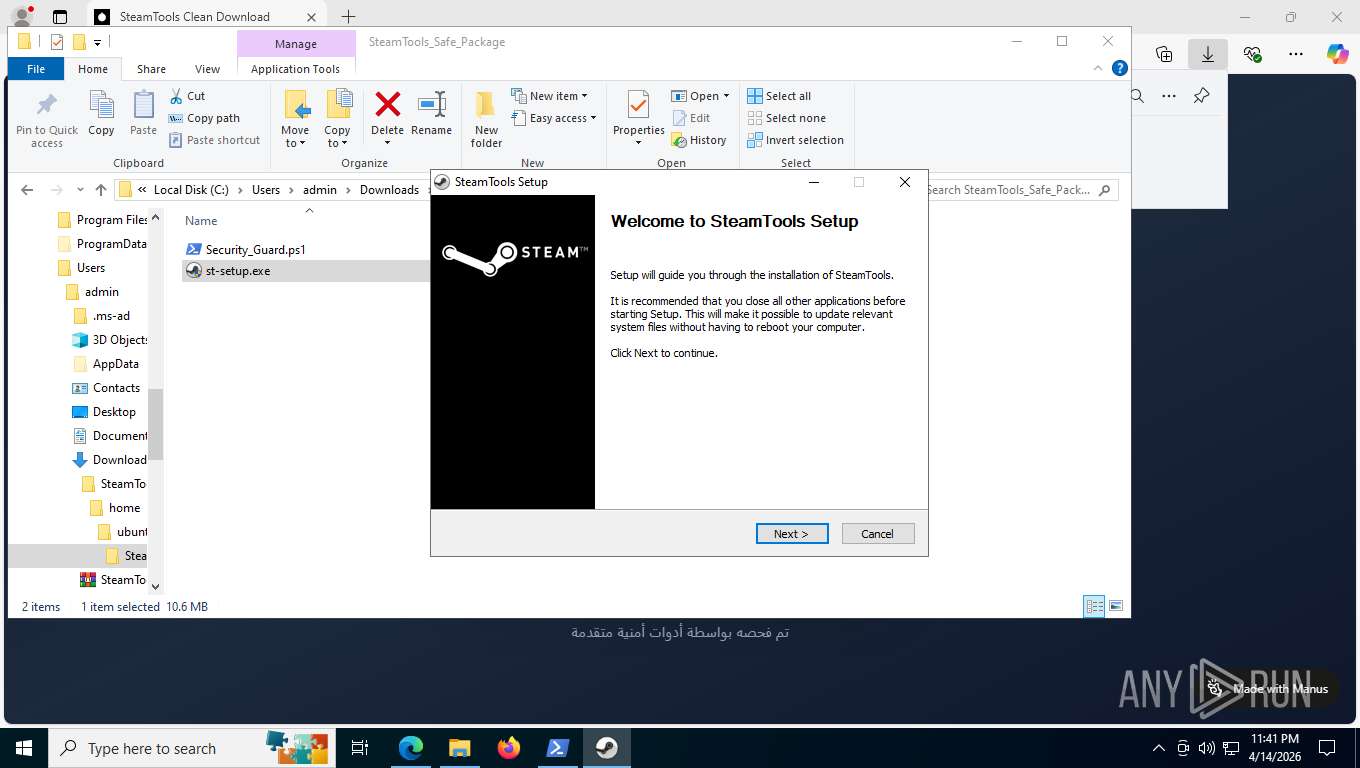1360x768 pixels.
Task: Click History in the Open group
Action: (x=699, y=140)
